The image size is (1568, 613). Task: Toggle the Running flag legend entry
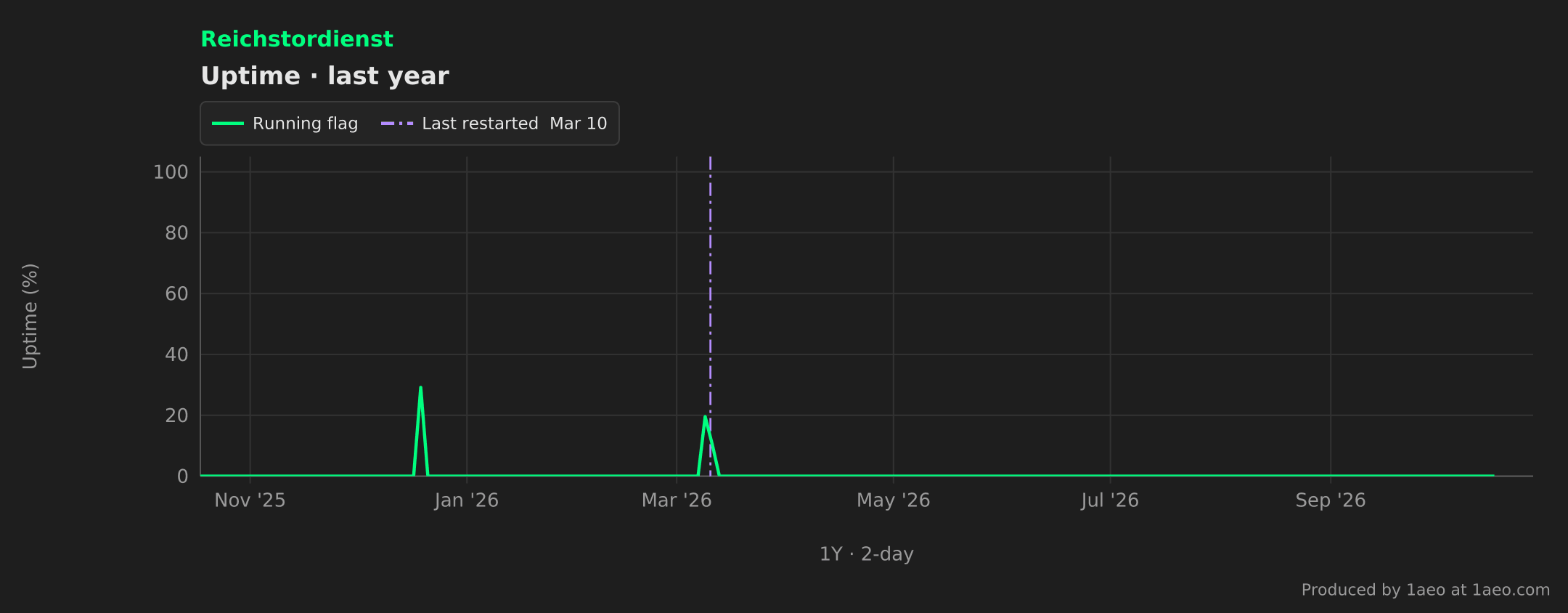coord(285,123)
